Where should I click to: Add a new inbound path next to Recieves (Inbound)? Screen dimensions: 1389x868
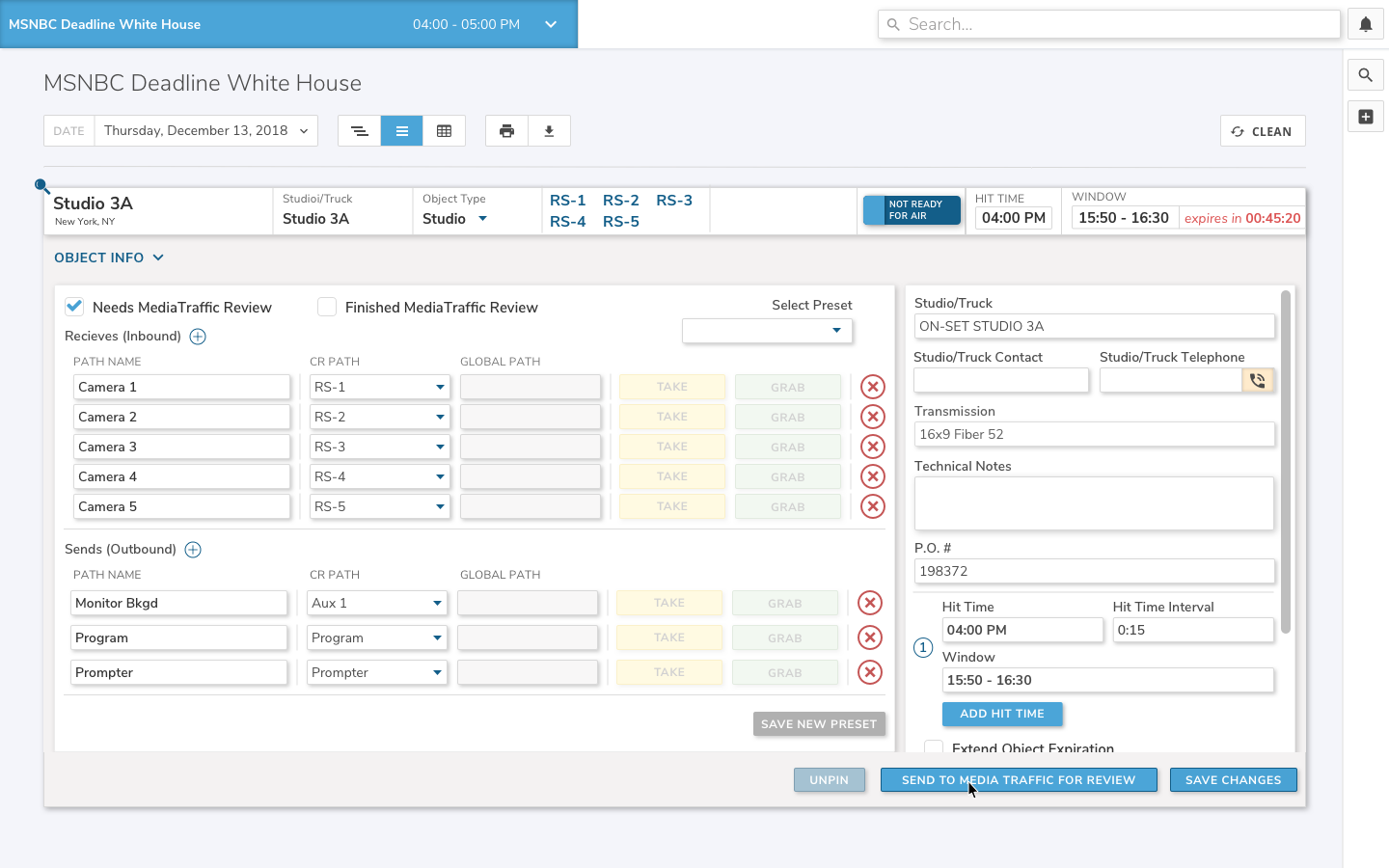(198, 337)
